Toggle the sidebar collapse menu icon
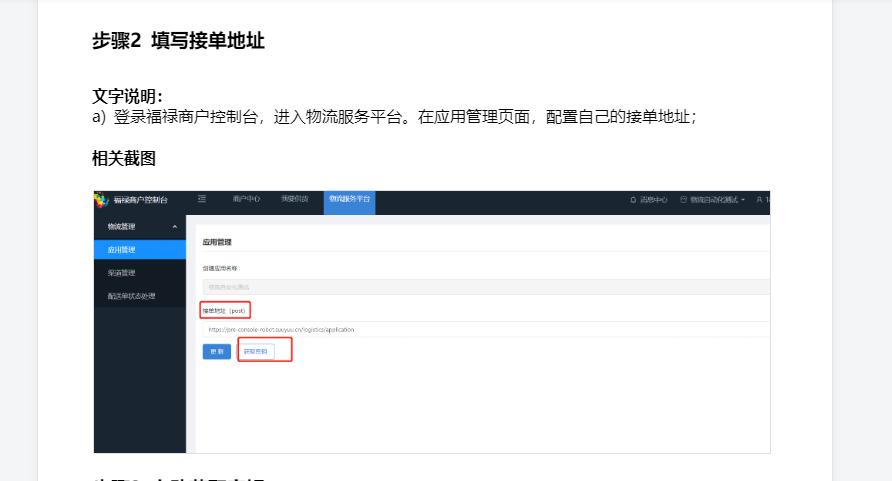Screen dimensions: 892x481 [202, 198]
